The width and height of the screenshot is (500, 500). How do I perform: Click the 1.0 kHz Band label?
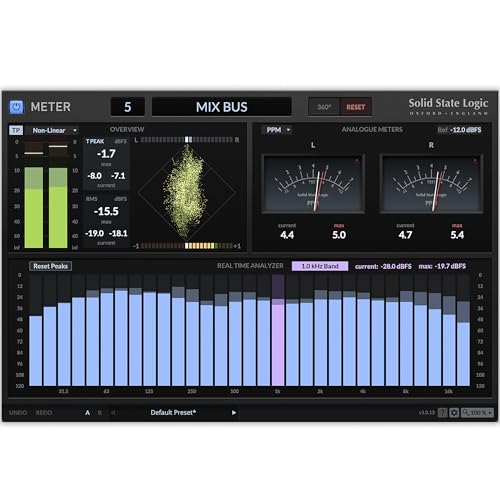320,266
